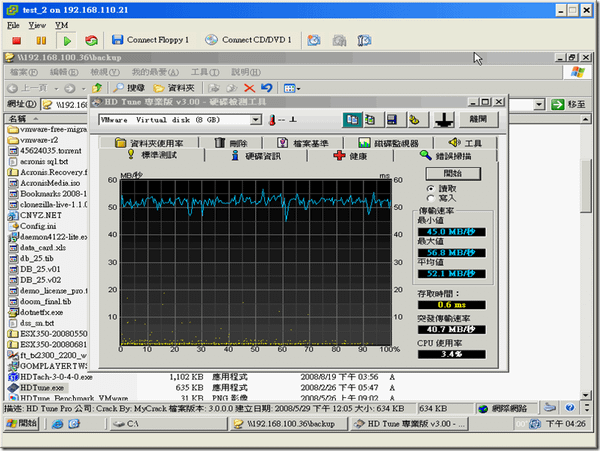Reset the virtual machine
This screenshot has height=451, width=600.
point(91,40)
